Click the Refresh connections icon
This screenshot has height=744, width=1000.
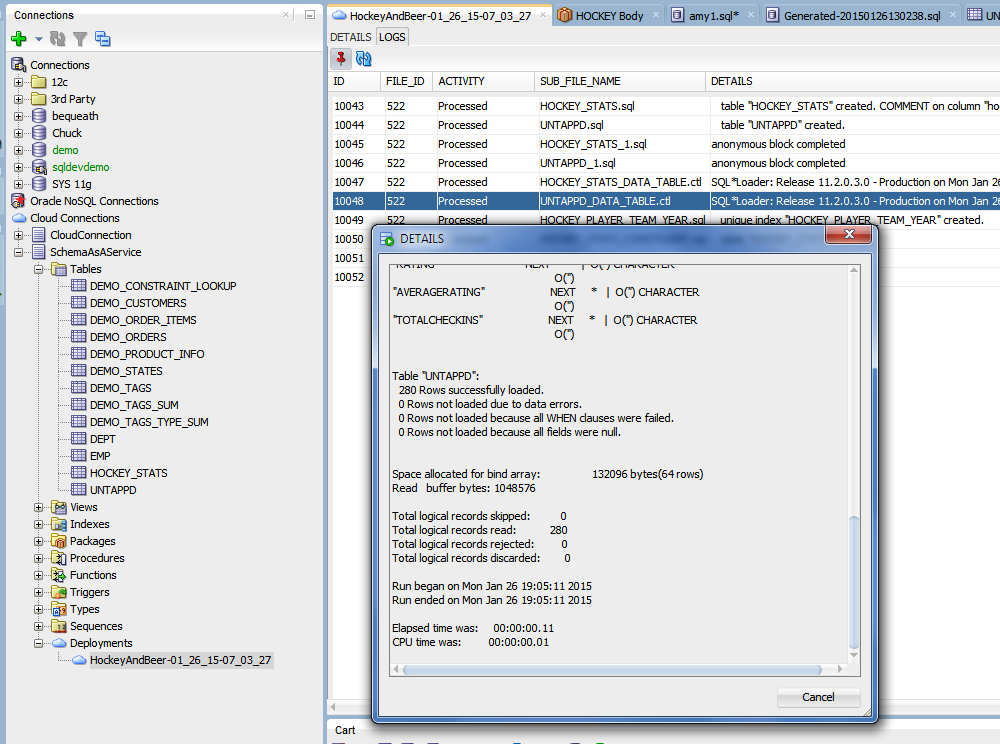point(57,39)
